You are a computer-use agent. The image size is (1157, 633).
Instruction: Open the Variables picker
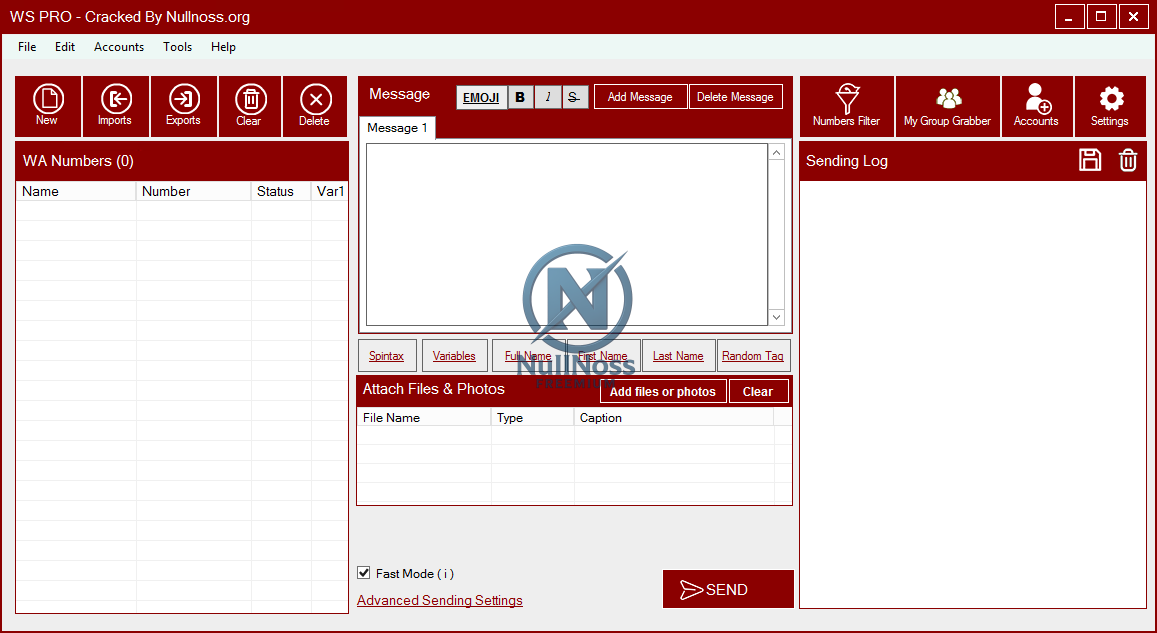tap(454, 355)
